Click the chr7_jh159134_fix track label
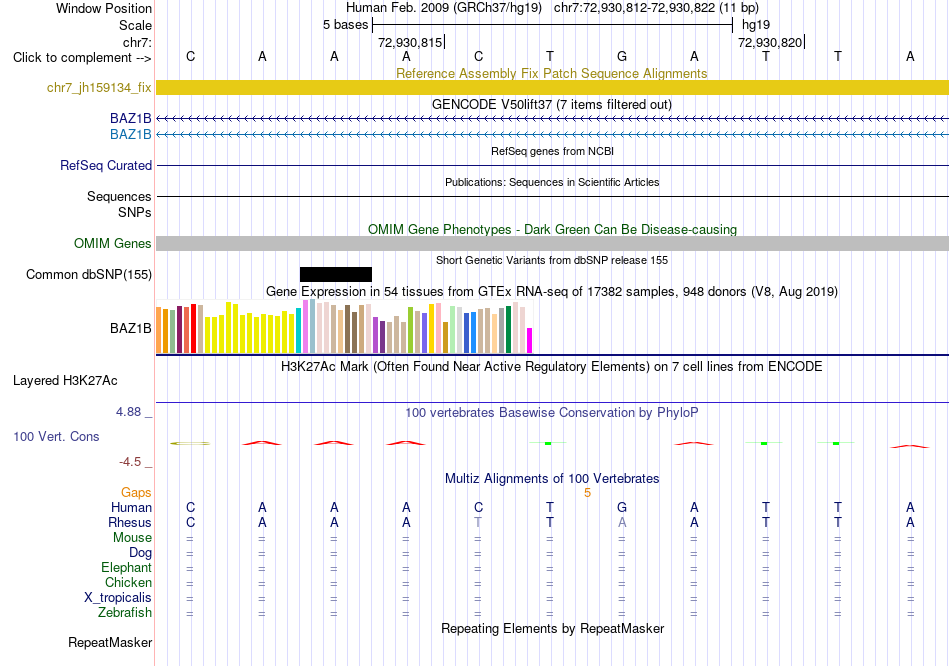 pyautogui.click(x=99, y=87)
